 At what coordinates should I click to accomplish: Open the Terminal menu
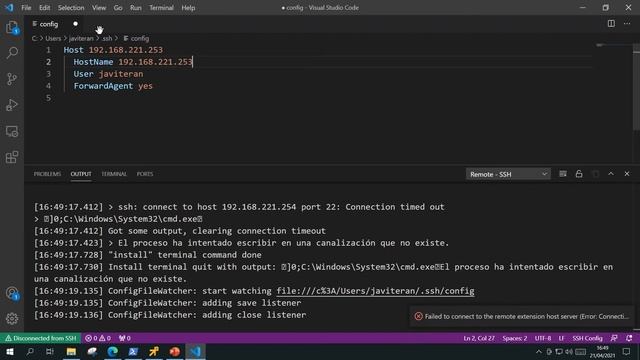[161, 8]
